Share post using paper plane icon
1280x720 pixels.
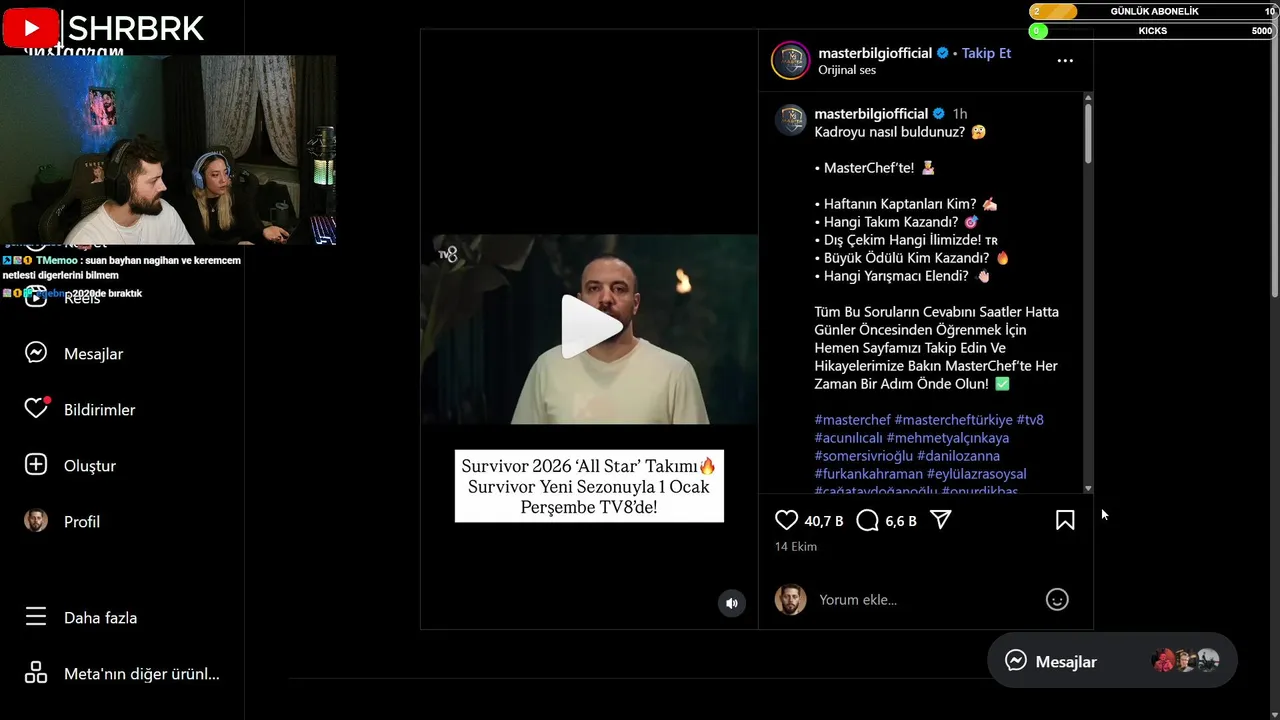point(941,520)
